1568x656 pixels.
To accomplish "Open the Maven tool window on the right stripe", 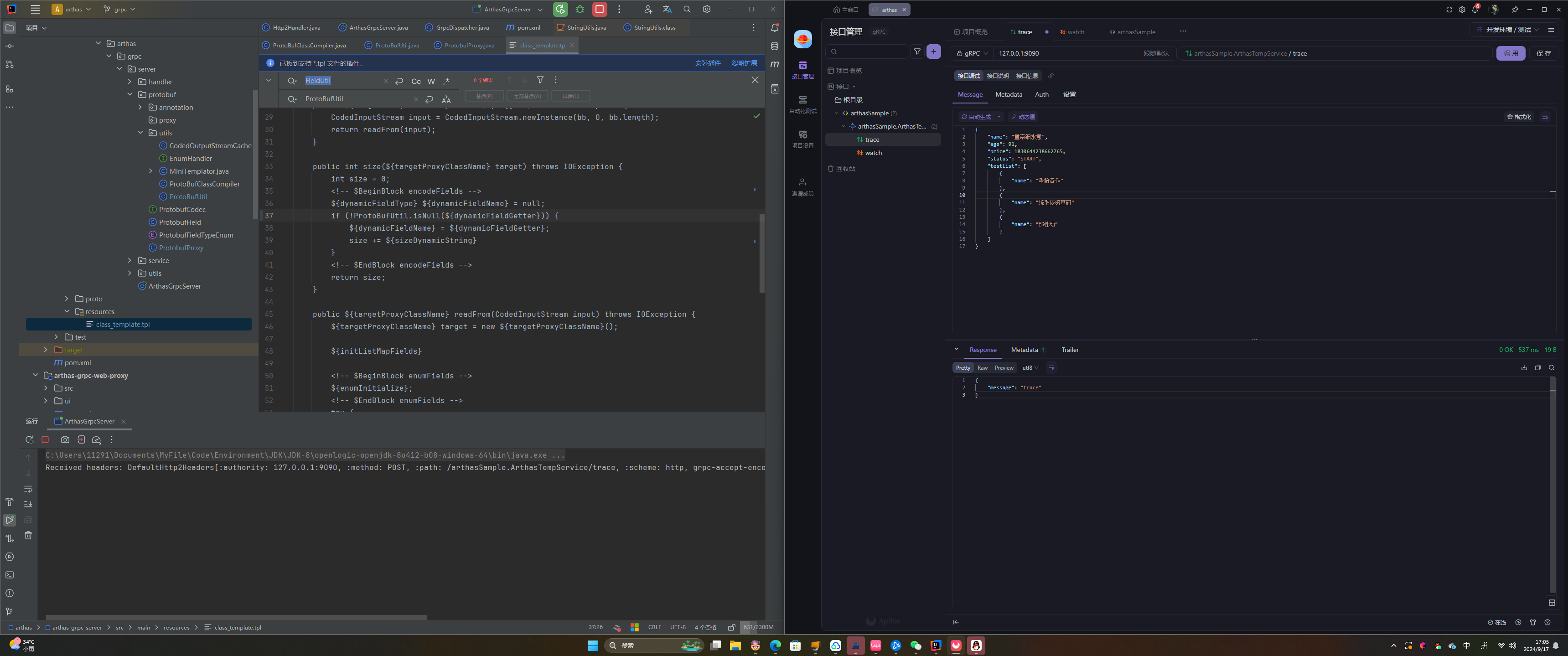I will point(774,64).
